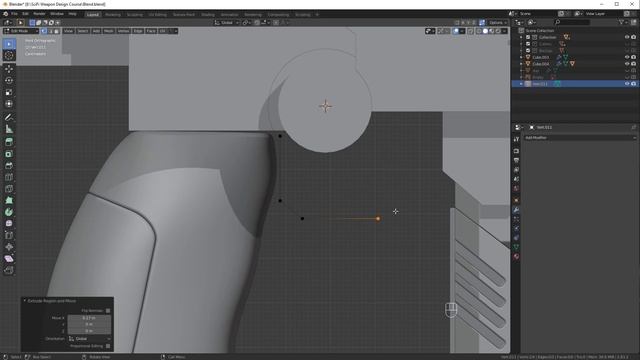Switch to the Shading workspace tab
This screenshot has height=360, width=640.
tap(208, 15)
